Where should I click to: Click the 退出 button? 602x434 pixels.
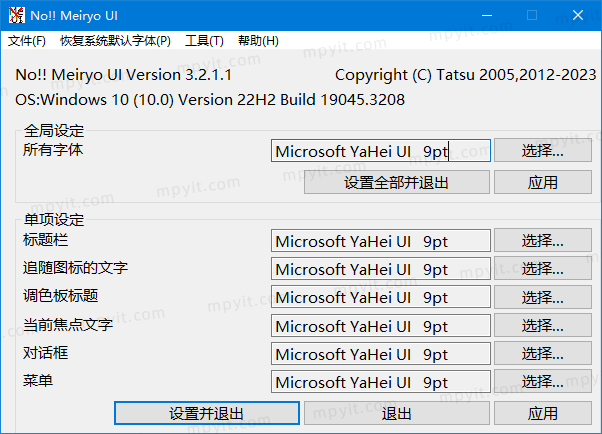[x=397, y=413]
